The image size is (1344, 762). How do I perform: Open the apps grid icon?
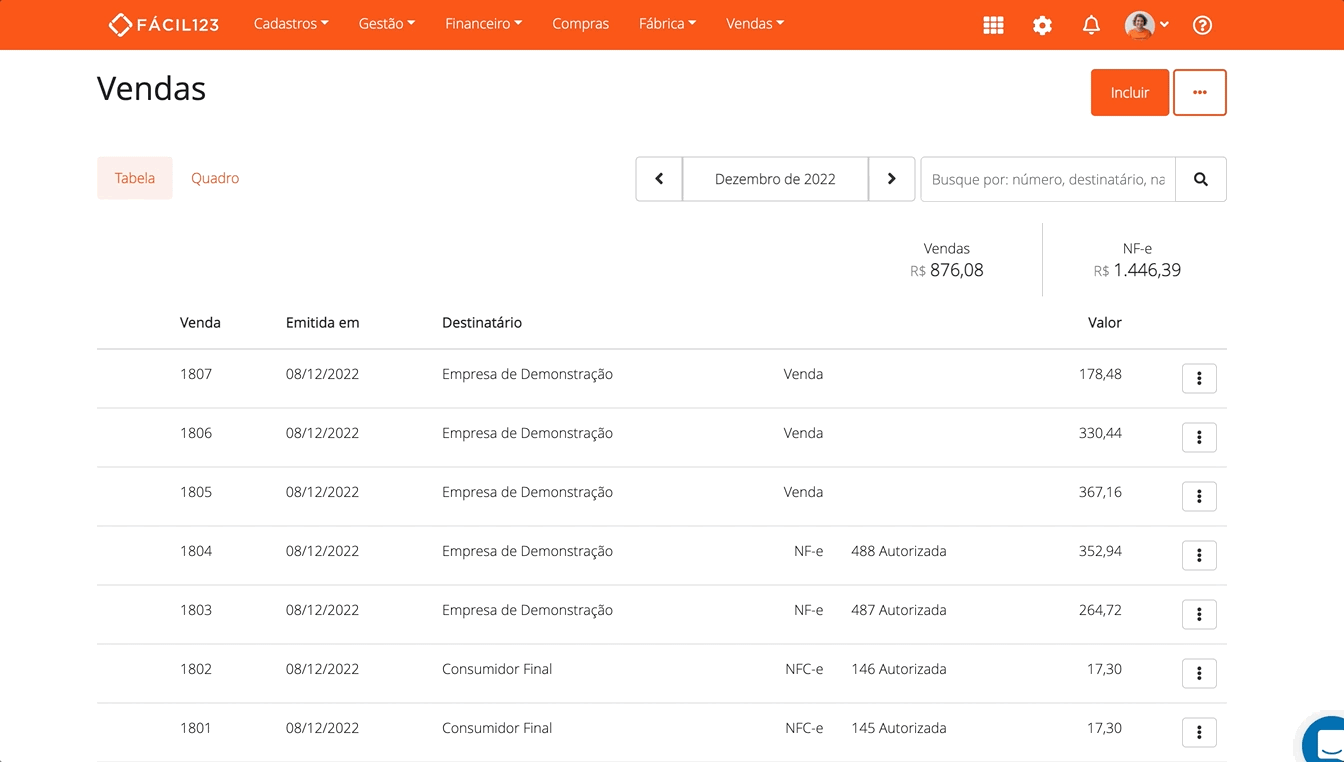[993, 25]
